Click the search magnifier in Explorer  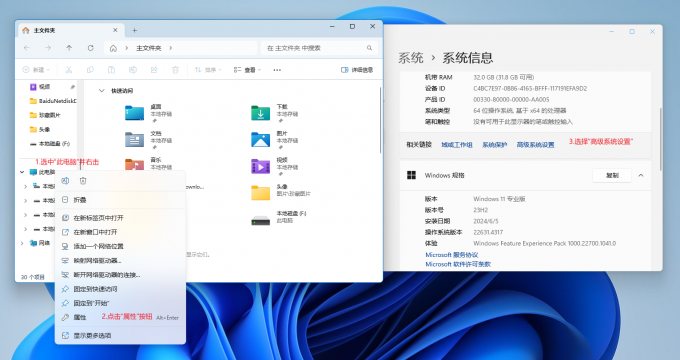(x=369, y=48)
